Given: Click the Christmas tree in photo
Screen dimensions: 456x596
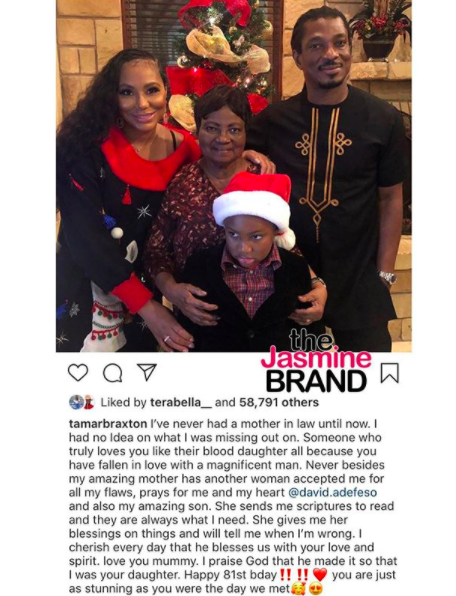Looking at the screenshot, I should pos(222,57).
